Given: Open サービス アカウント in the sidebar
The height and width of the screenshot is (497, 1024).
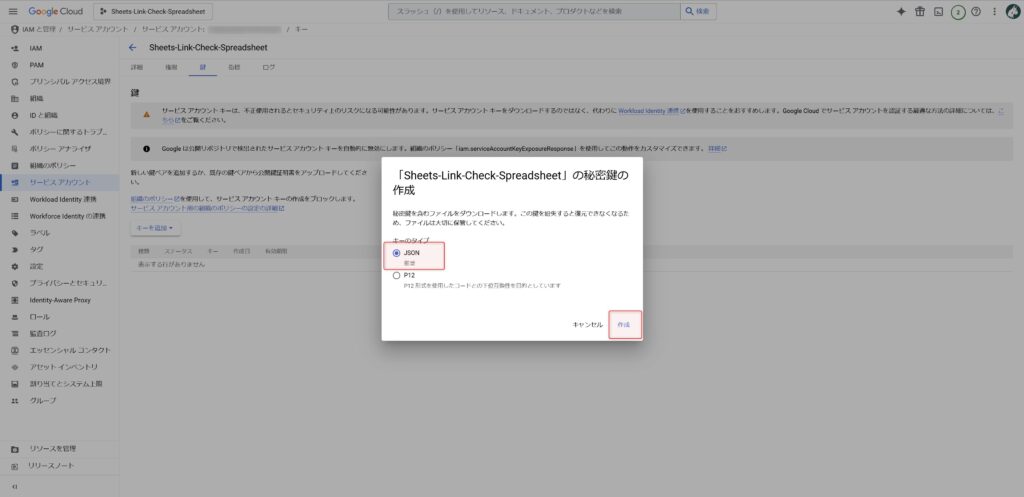Looking at the screenshot, I should 59,183.
